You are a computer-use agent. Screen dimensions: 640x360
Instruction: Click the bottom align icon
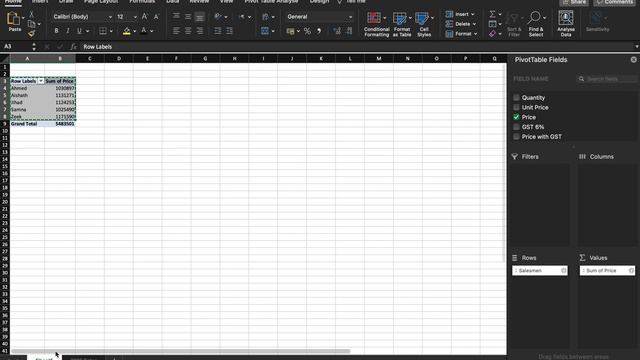tap(200, 16)
